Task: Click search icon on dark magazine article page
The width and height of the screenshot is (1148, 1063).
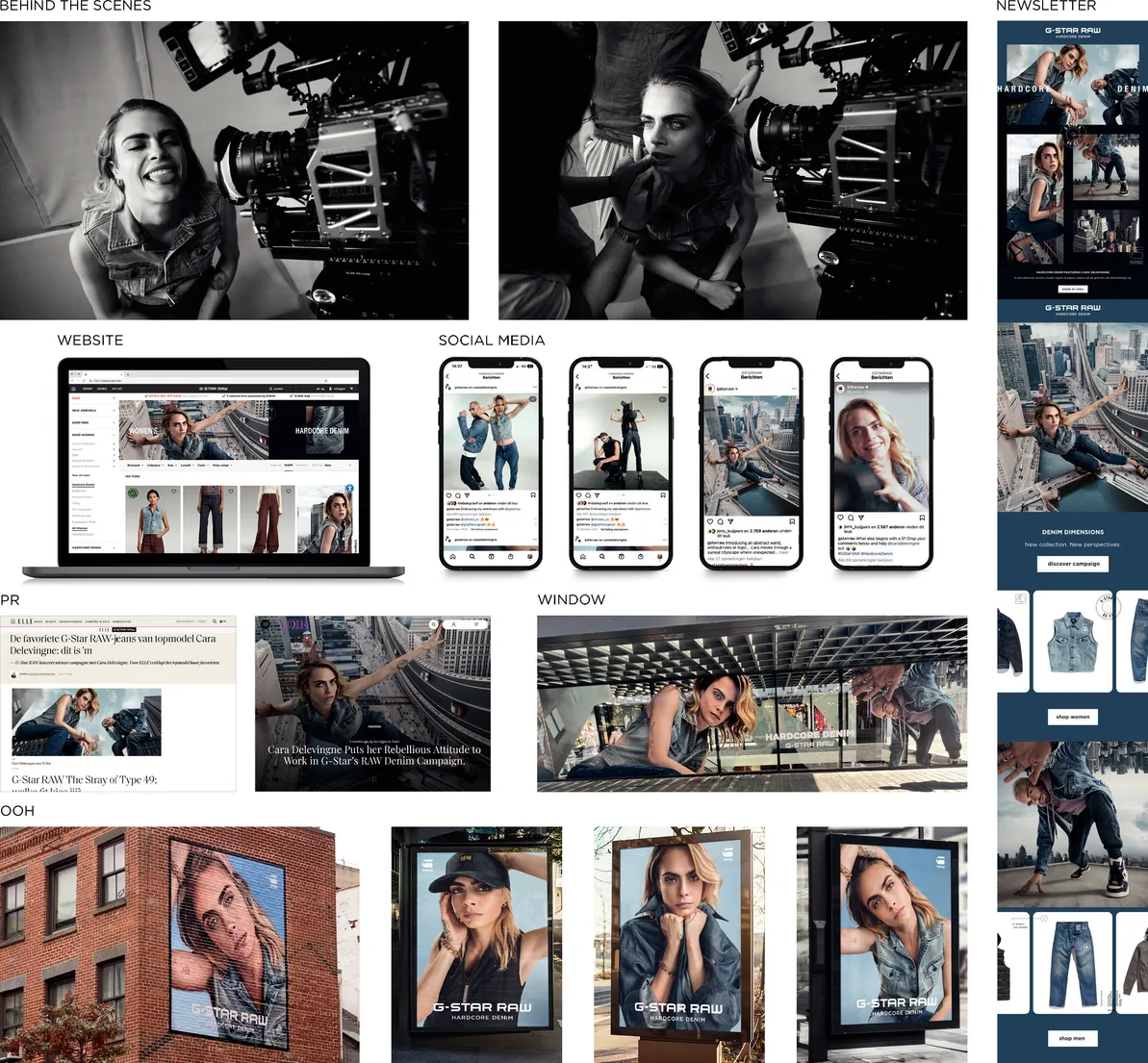Action: click(x=434, y=624)
